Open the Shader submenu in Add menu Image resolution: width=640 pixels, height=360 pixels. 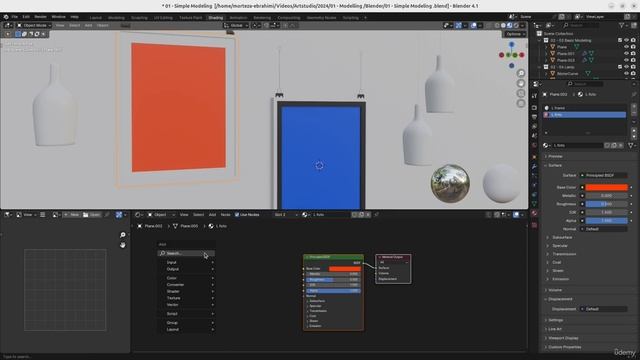186,291
